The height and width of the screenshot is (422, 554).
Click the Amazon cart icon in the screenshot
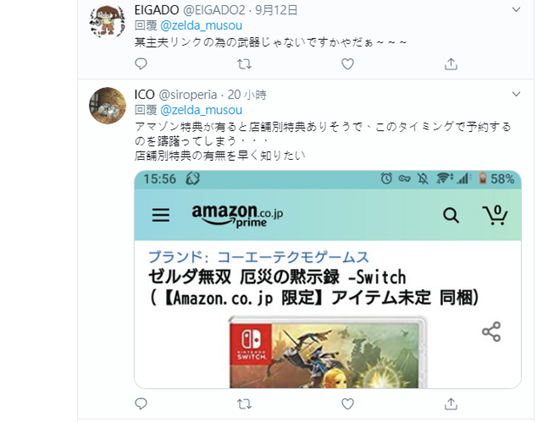tap(495, 215)
